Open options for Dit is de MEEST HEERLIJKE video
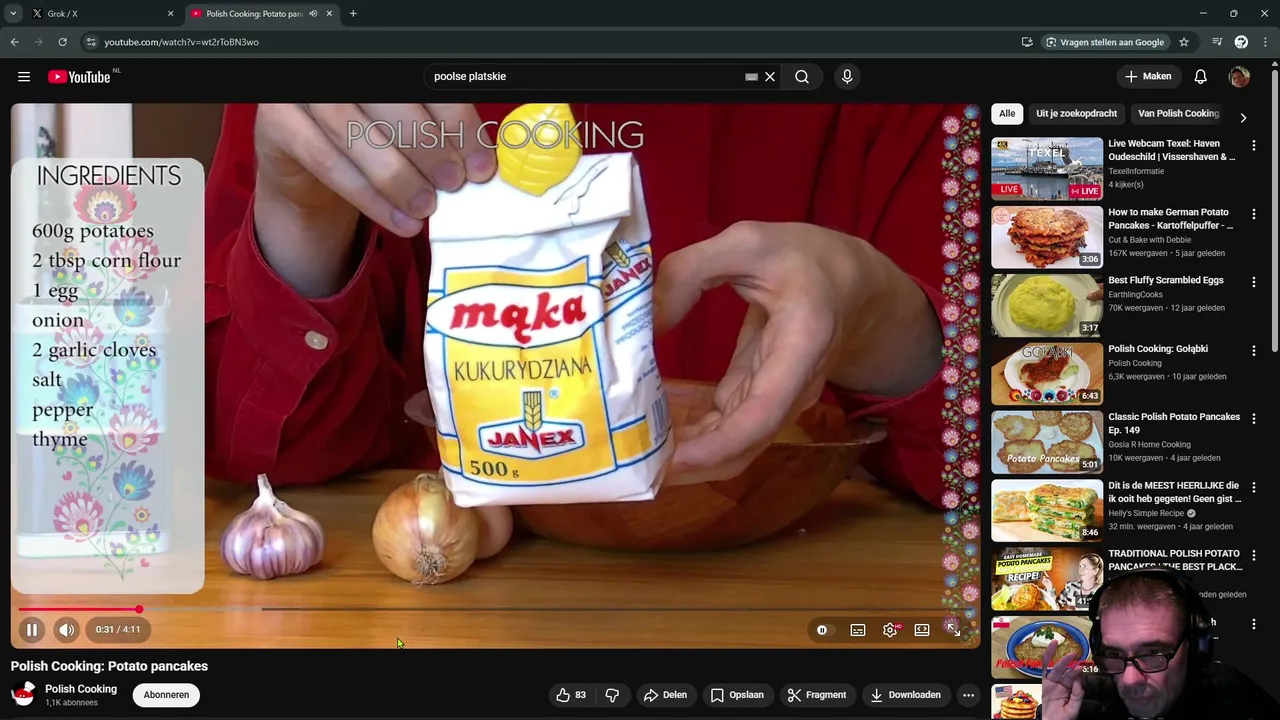 (1254, 487)
